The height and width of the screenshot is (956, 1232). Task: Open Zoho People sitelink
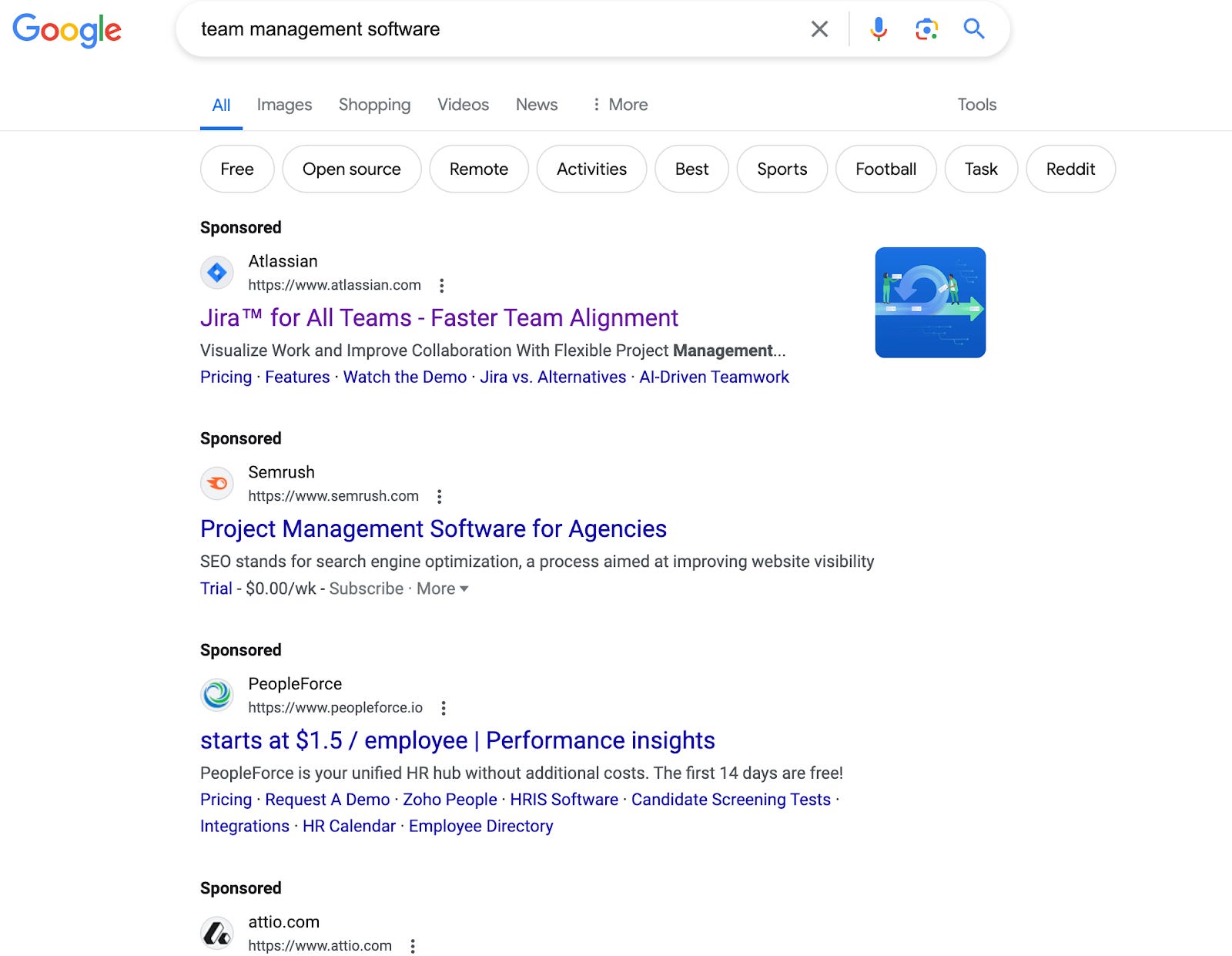point(450,800)
